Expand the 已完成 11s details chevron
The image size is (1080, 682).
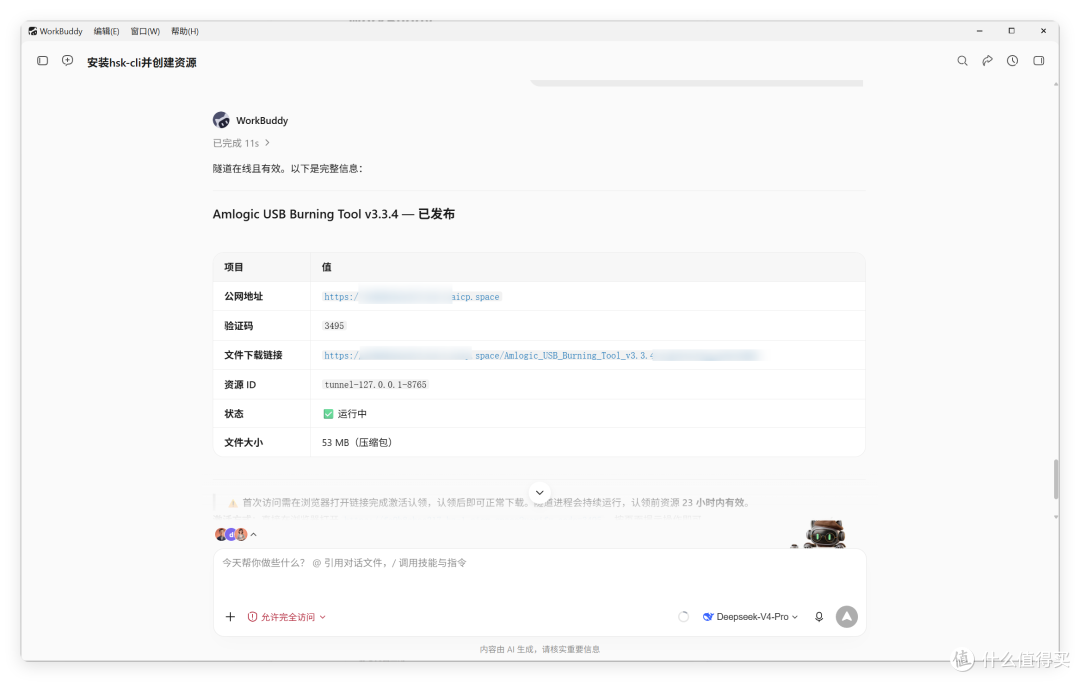point(267,143)
